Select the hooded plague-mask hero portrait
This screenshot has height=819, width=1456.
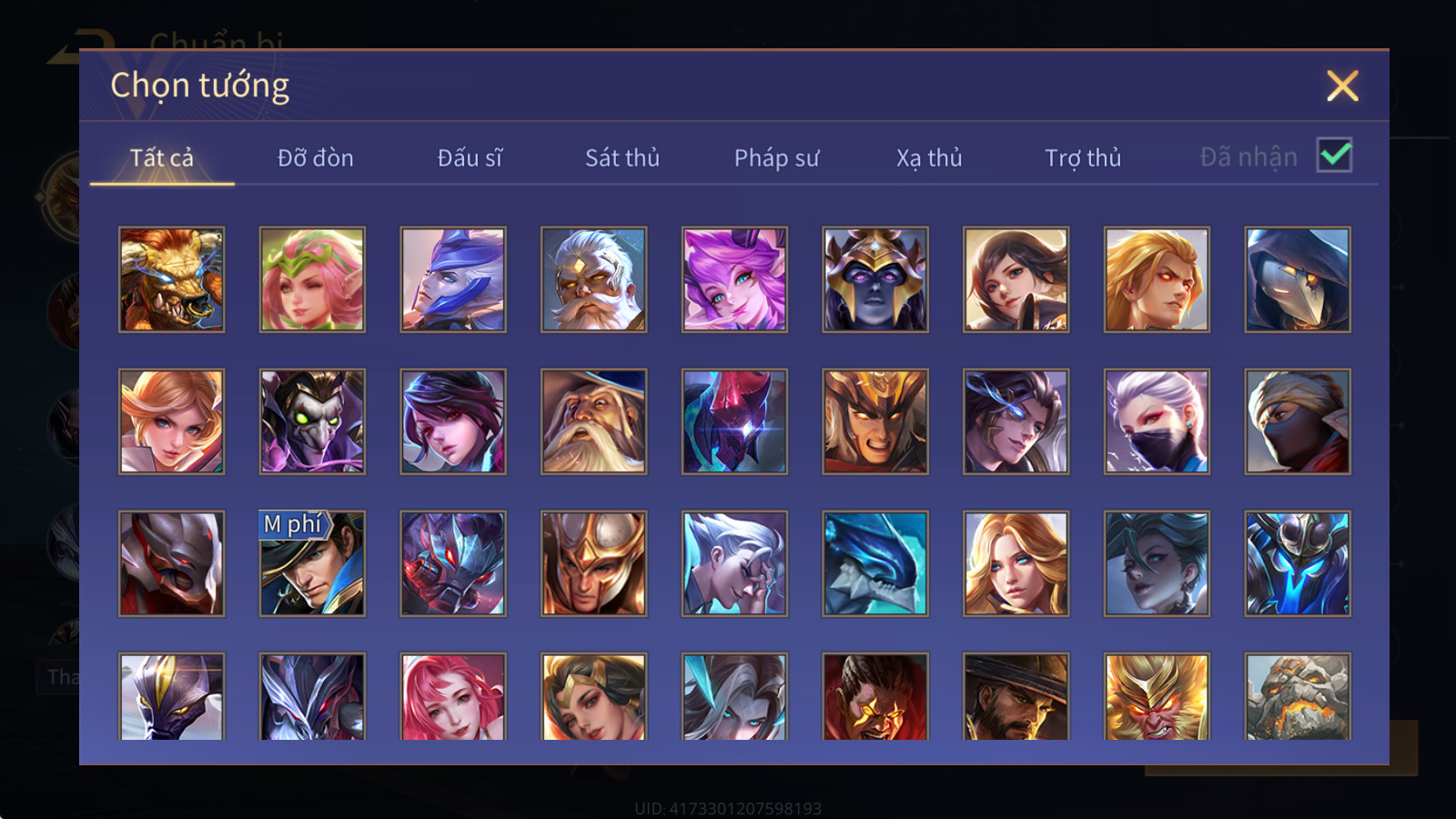[x=1298, y=279]
